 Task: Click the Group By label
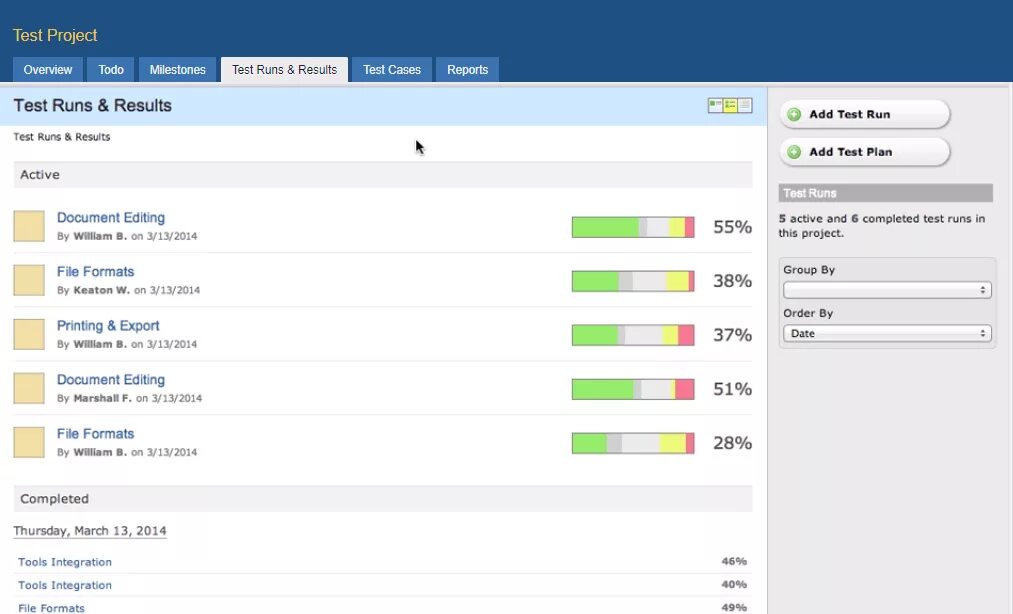809,270
